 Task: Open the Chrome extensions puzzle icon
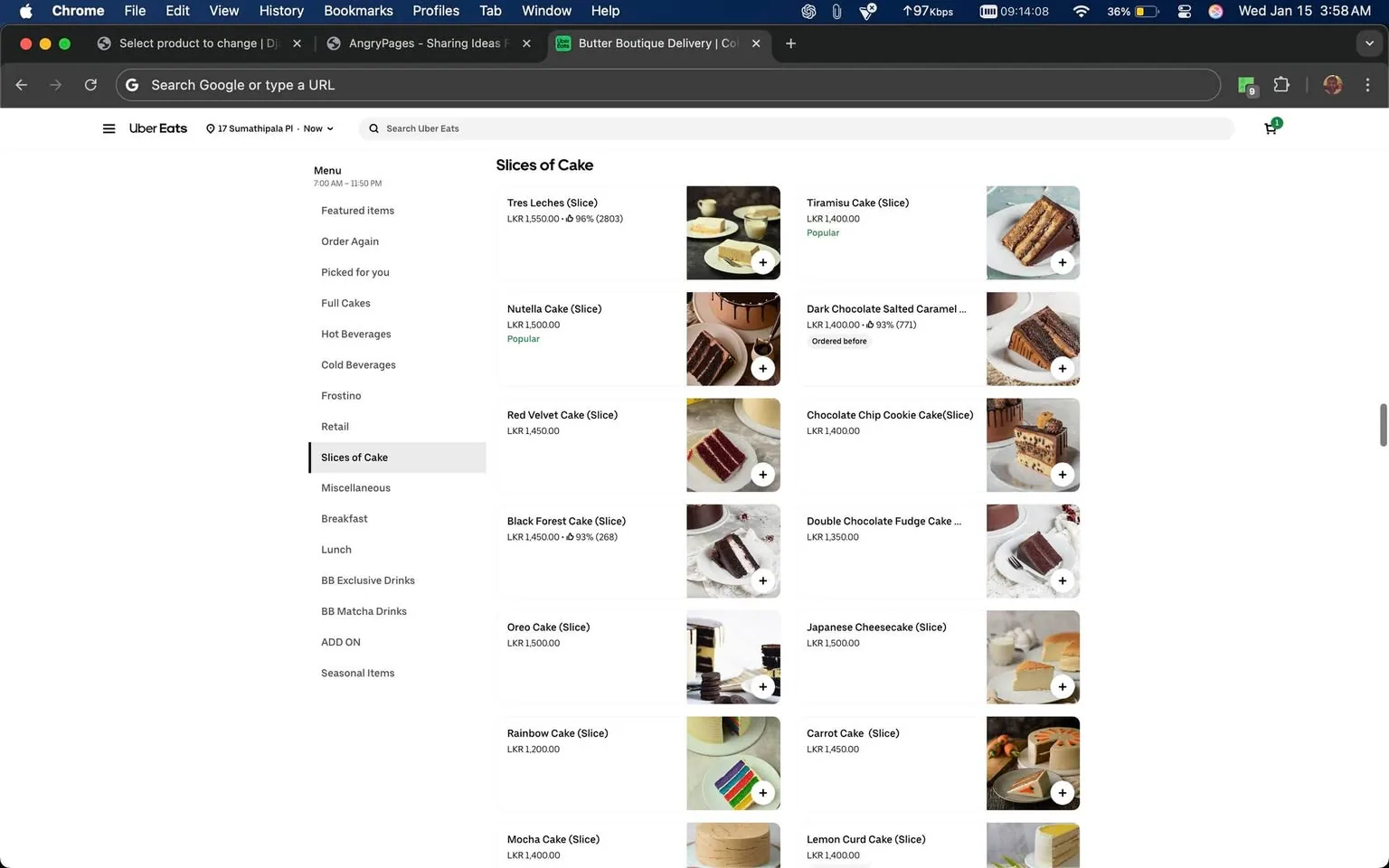pyautogui.click(x=1281, y=85)
